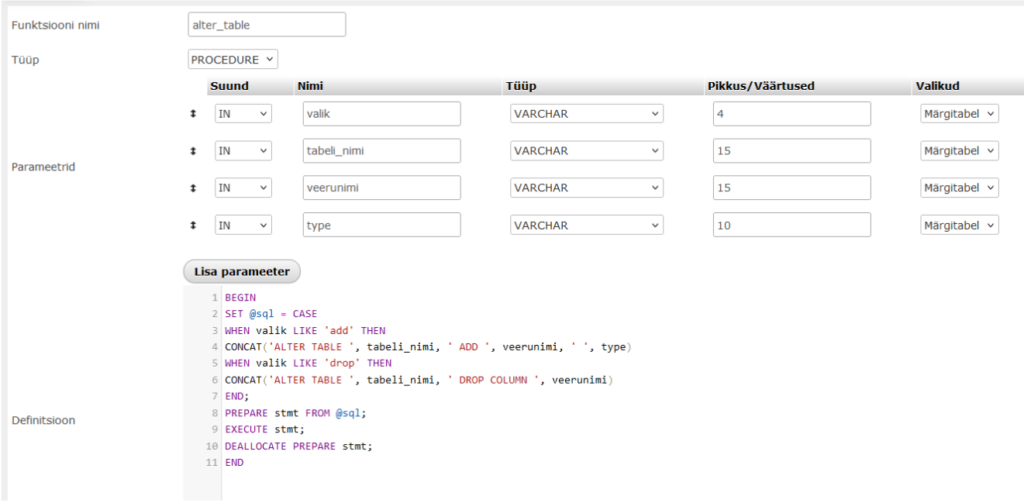Image resolution: width=1024 pixels, height=503 pixels.
Task: Click line 8 PREPARE stmt in editor
Action: point(295,412)
